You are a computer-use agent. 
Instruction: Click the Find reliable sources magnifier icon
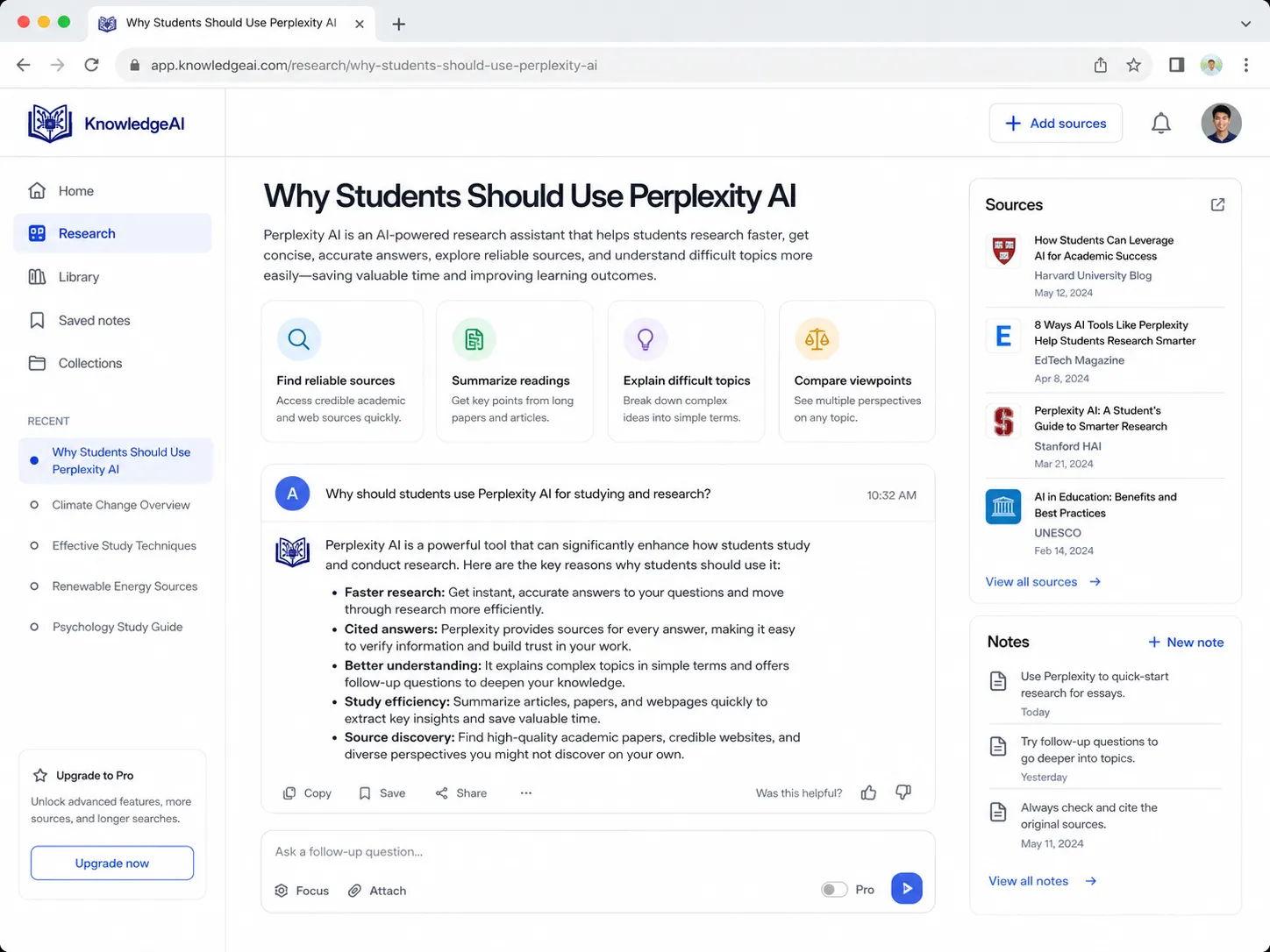(299, 339)
